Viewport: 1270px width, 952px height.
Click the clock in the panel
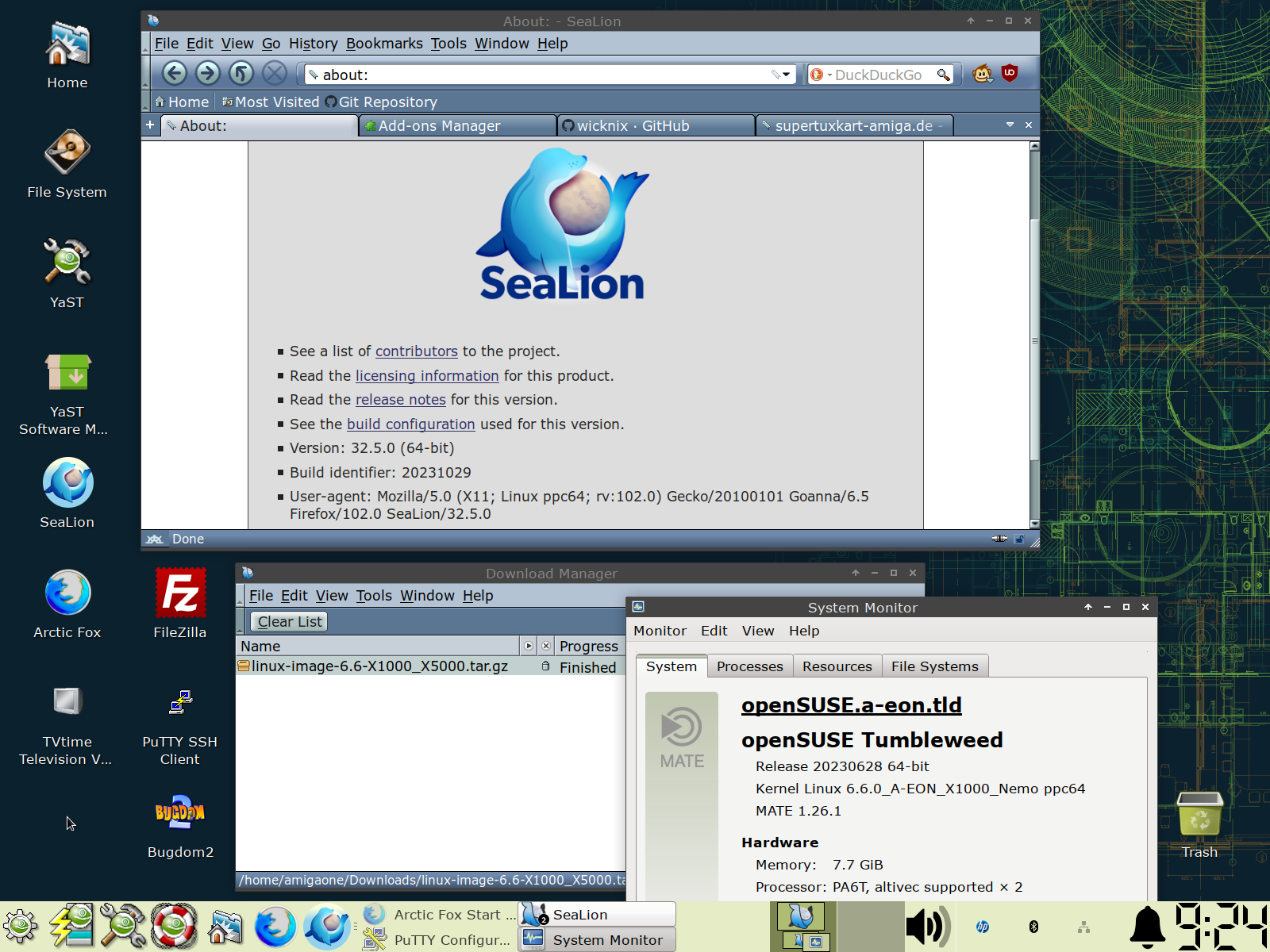pyautogui.click(x=1221, y=927)
